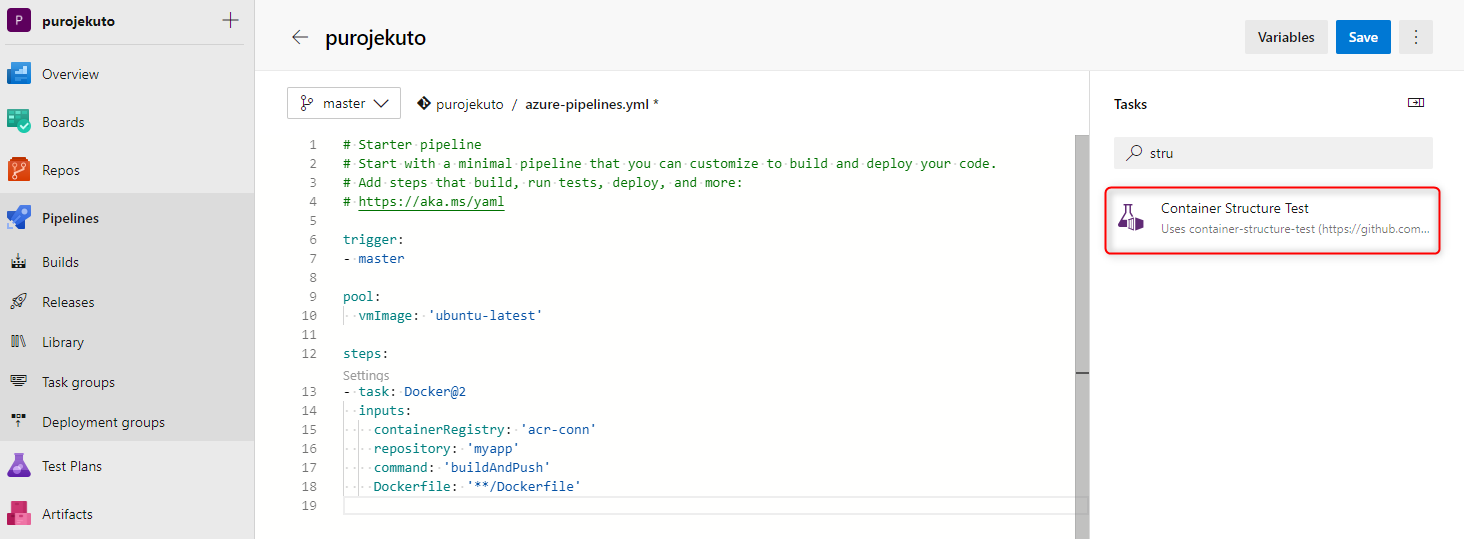Viewport: 1464px width, 539px height.
Task: Open the Test Plans flask icon
Action: 20,466
